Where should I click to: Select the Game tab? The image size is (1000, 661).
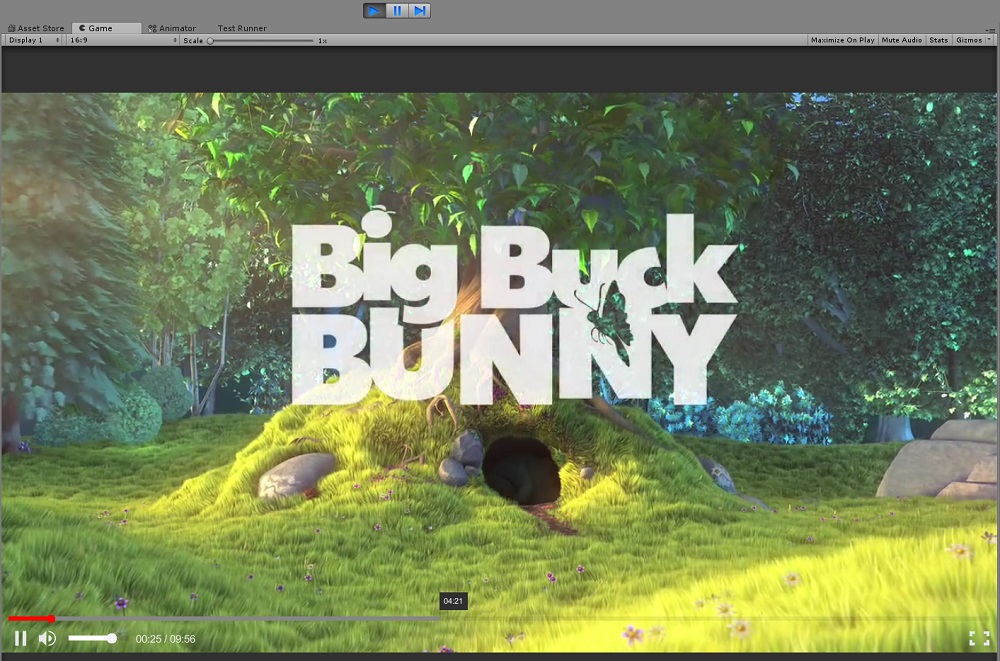(107, 28)
